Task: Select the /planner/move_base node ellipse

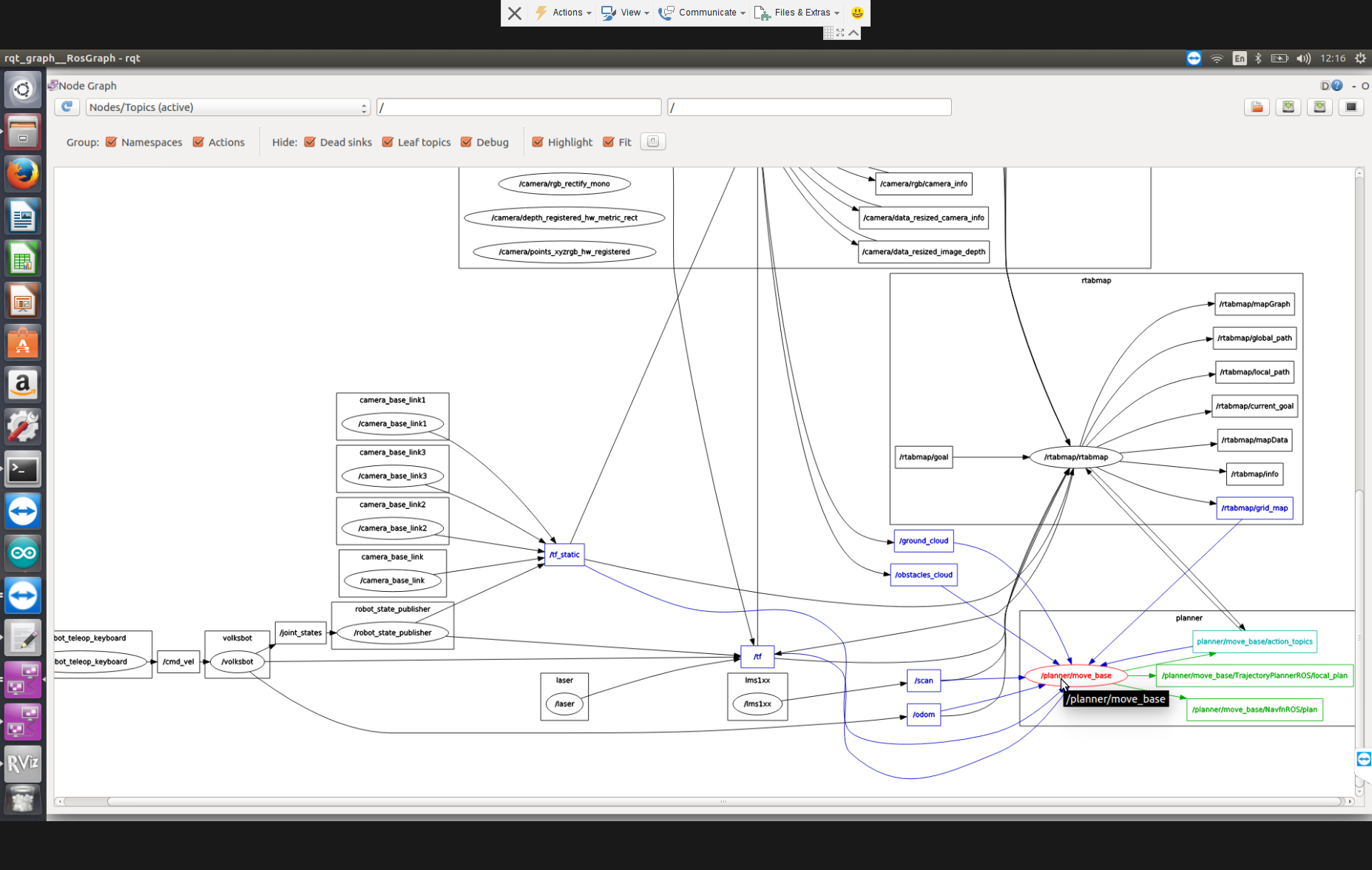Action: [x=1075, y=675]
